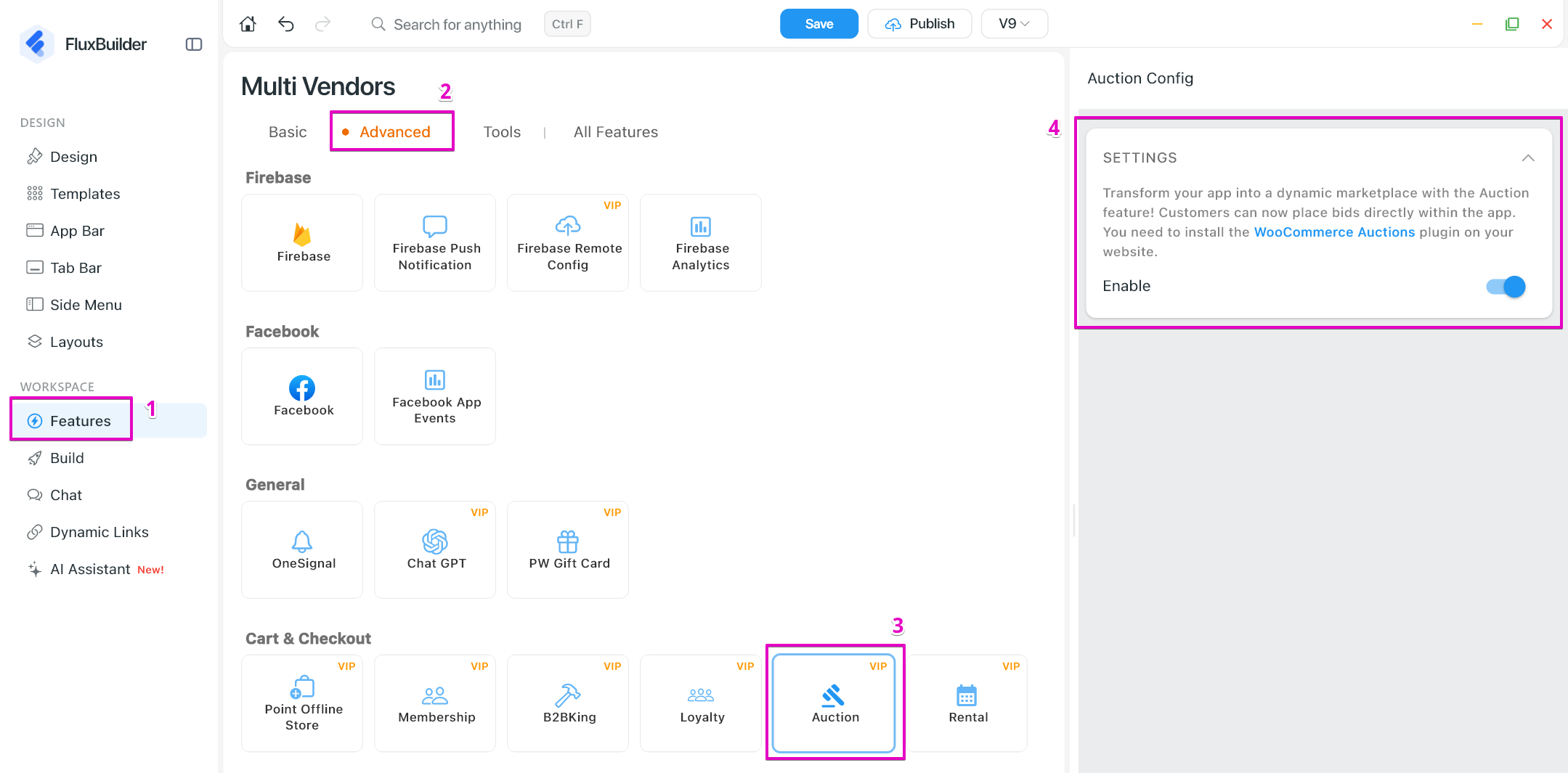Go to the home icon

[x=248, y=24]
